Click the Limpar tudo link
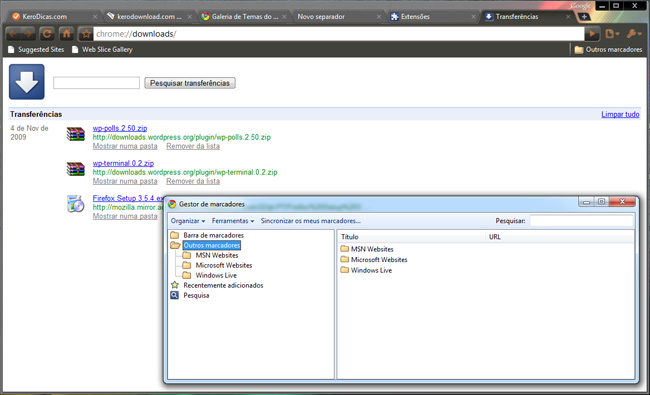Screen dimensions: 650x395 pyautogui.click(x=620, y=114)
